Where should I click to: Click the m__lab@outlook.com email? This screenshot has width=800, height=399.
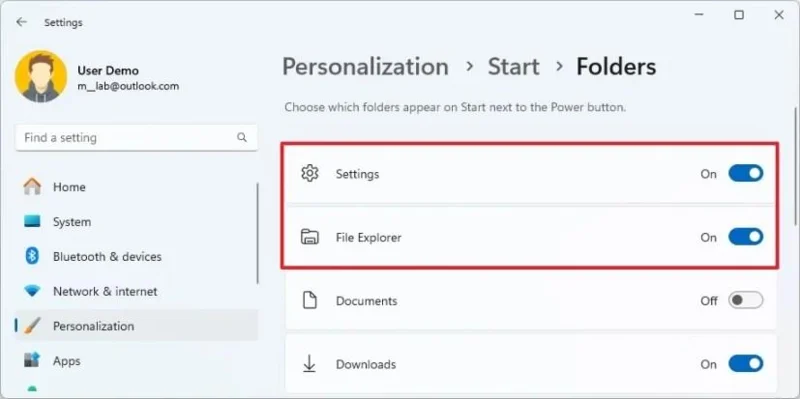tap(128, 86)
